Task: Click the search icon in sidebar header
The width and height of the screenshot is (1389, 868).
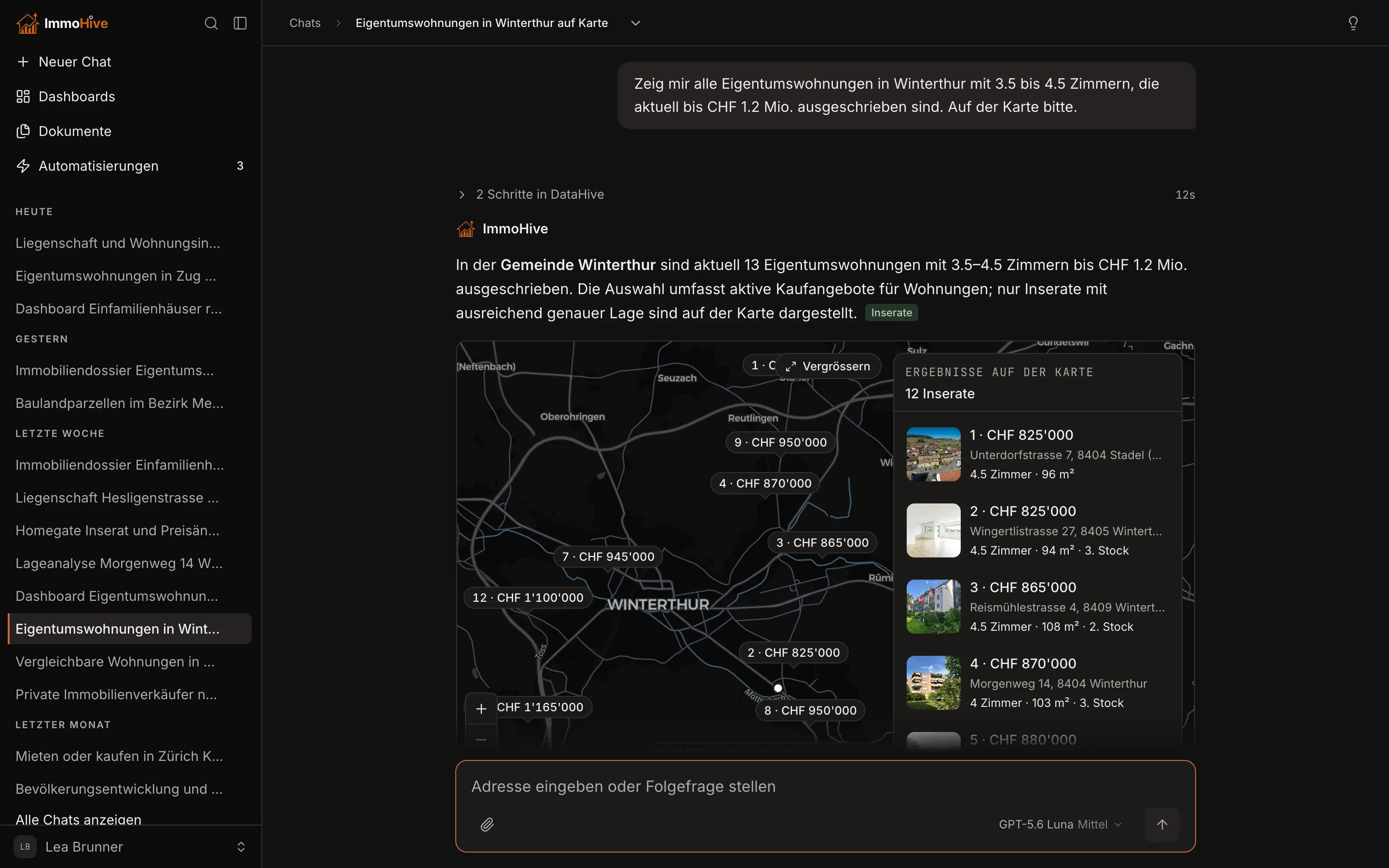Action: (211, 23)
